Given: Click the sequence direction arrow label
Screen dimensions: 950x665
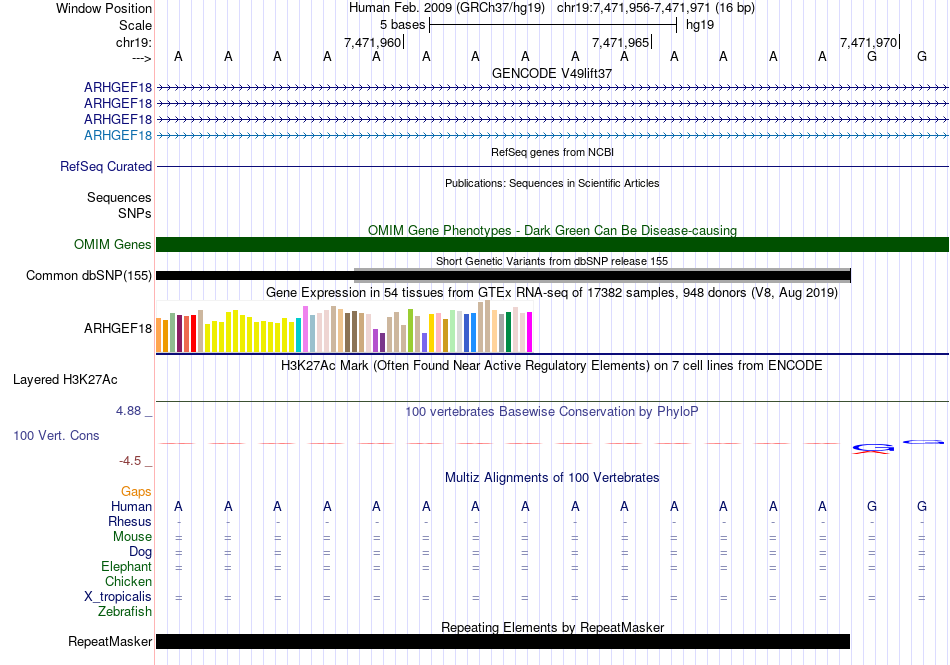Looking at the screenshot, I should coord(141,58).
